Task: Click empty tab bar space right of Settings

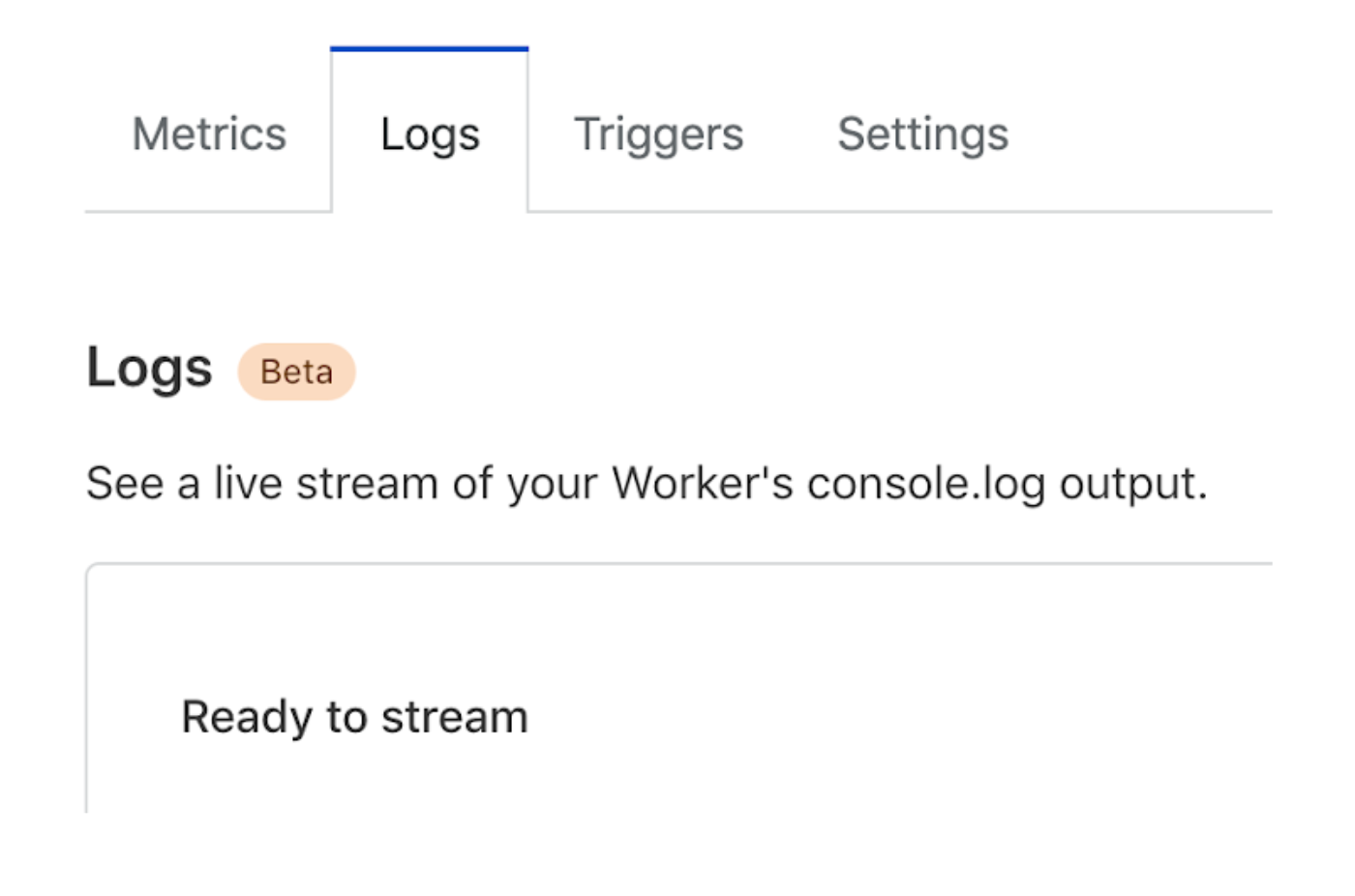Action: point(1142,134)
